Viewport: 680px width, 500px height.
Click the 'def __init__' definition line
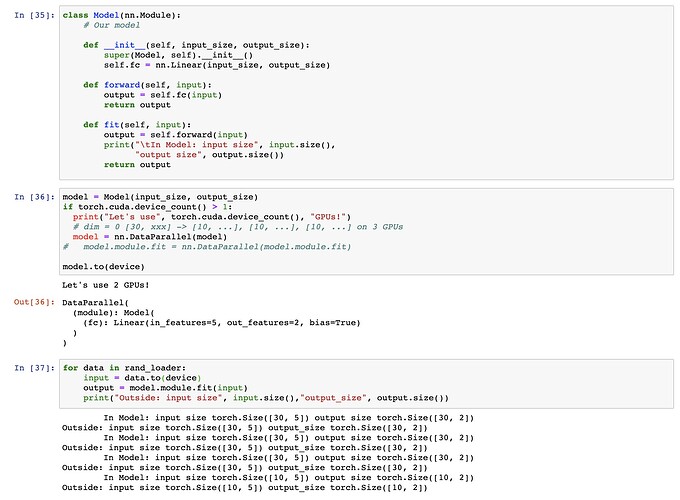point(195,45)
